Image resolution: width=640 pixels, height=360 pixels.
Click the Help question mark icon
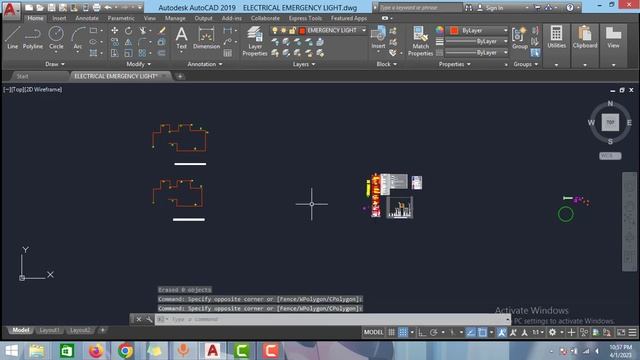coord(570,7)
